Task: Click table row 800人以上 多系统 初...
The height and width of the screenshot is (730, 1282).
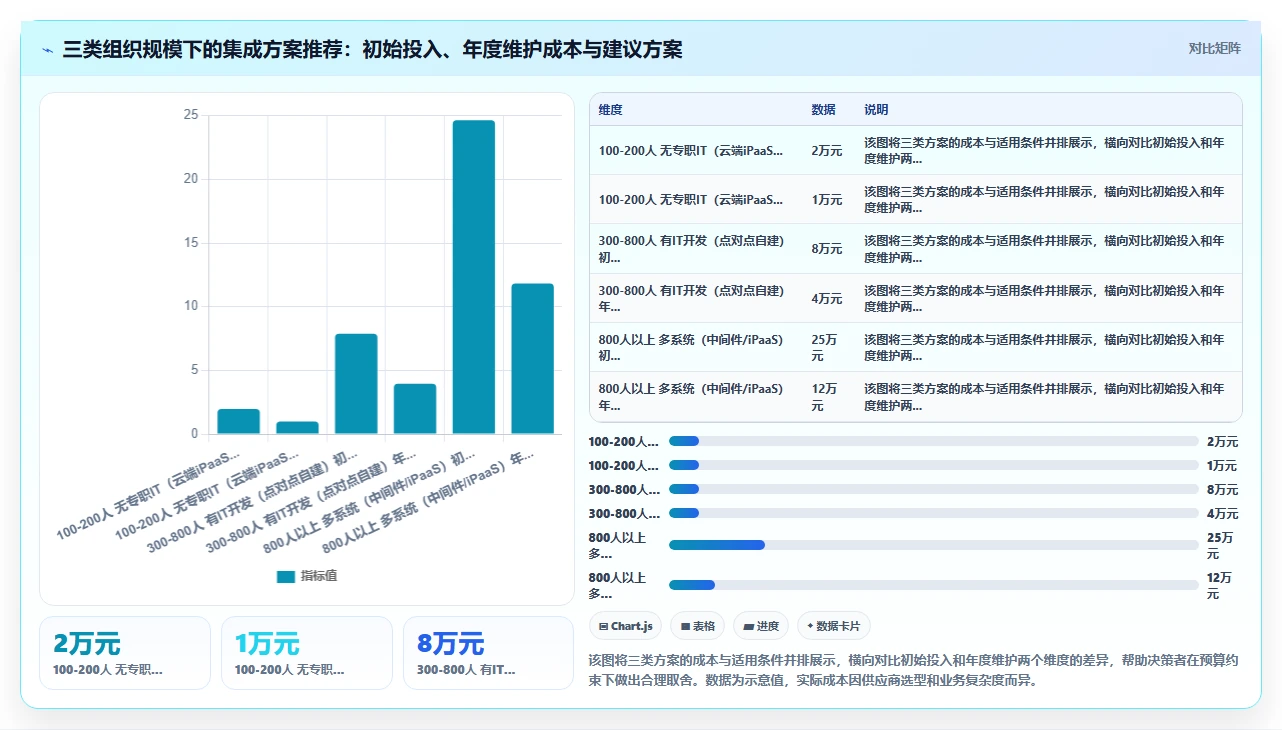Action: tap(916, 348)
